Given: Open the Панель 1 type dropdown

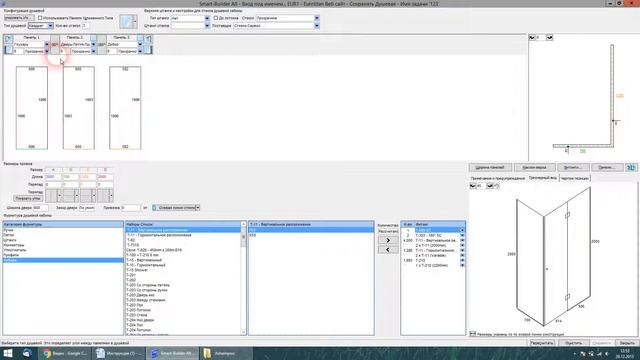Looking at the screenshot, I should [x=47, y=44].
